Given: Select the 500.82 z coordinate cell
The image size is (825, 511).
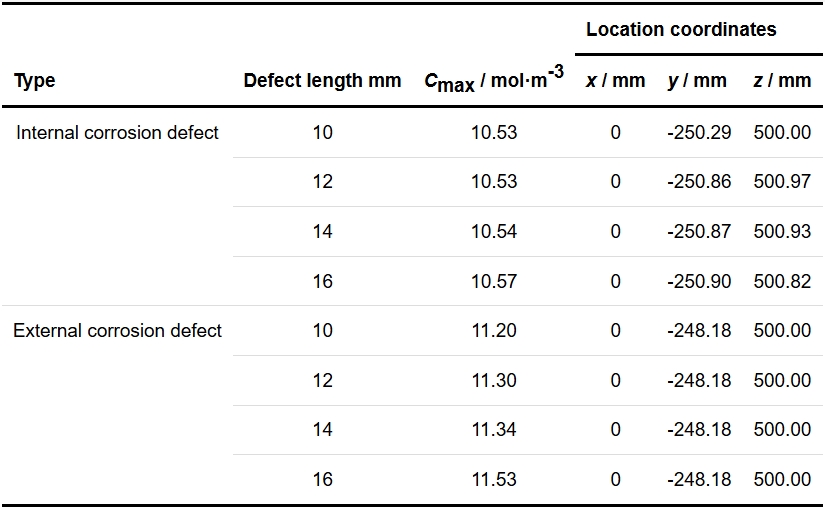Looking at the screenshot, I should coord(782,281).
